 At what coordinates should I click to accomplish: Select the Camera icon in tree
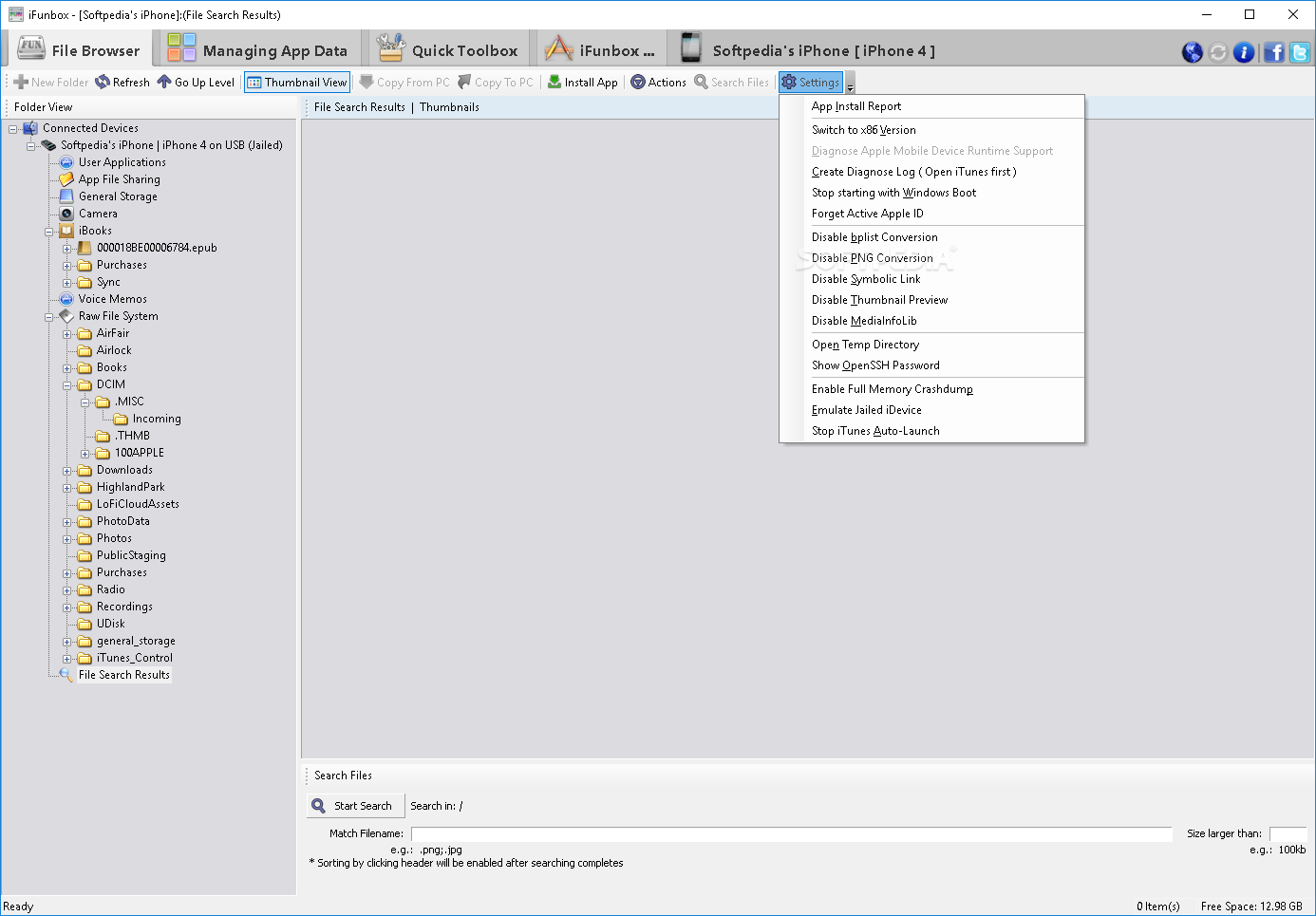66,214
